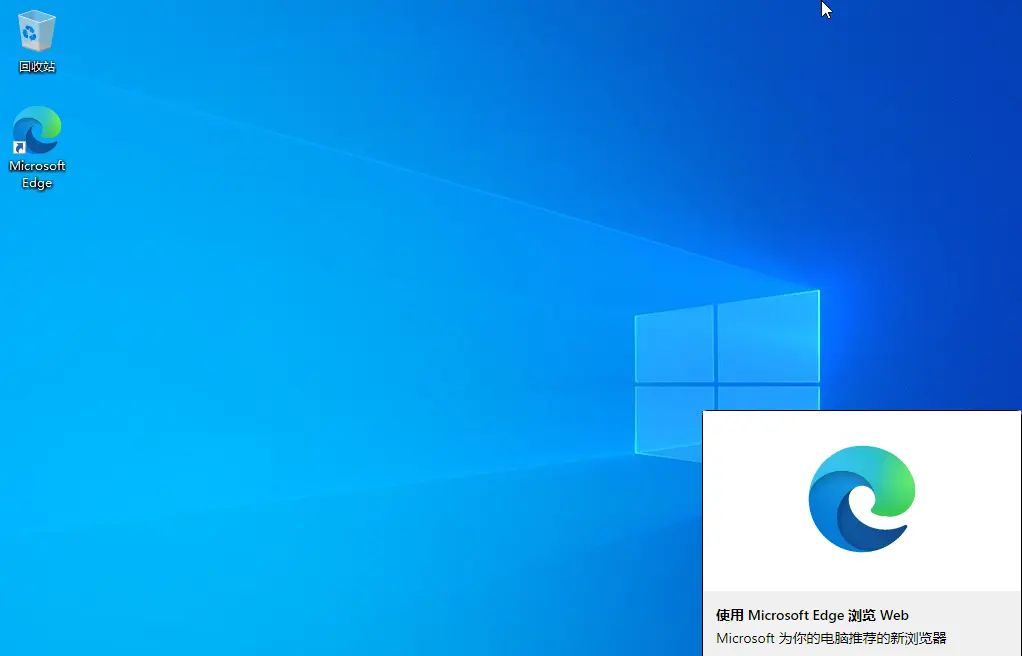Click the white banner area right of Edge logo
Viewport: 1022px width, 656px height.
[x=970, y=500]
